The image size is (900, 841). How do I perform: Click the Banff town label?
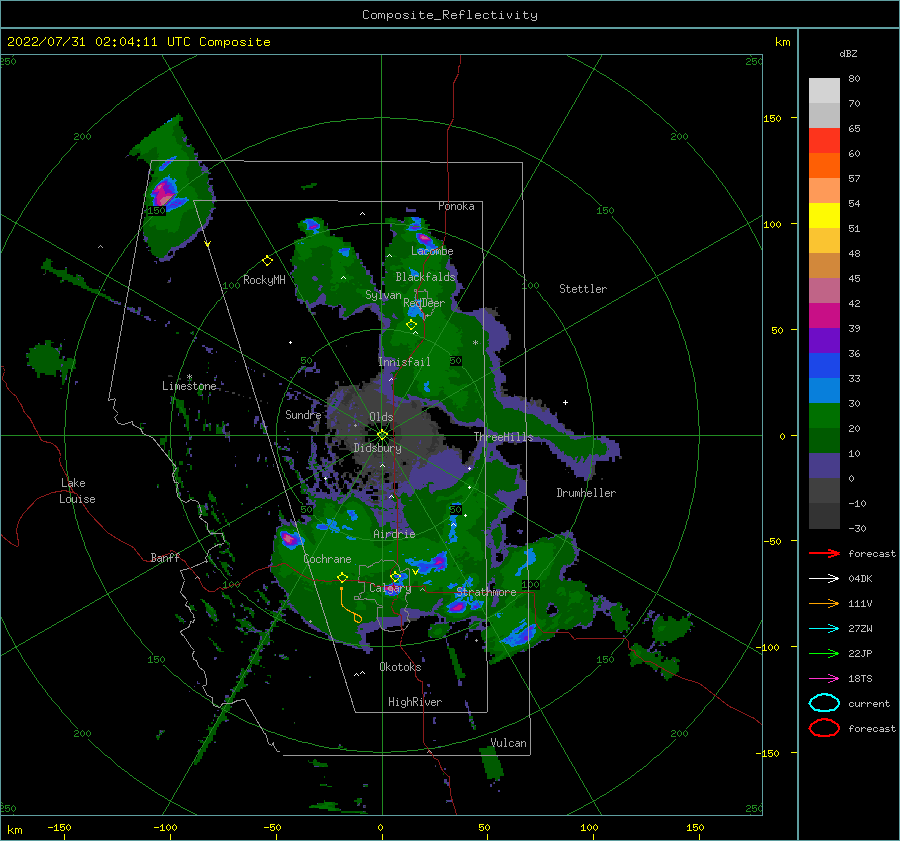pos(165,557)
